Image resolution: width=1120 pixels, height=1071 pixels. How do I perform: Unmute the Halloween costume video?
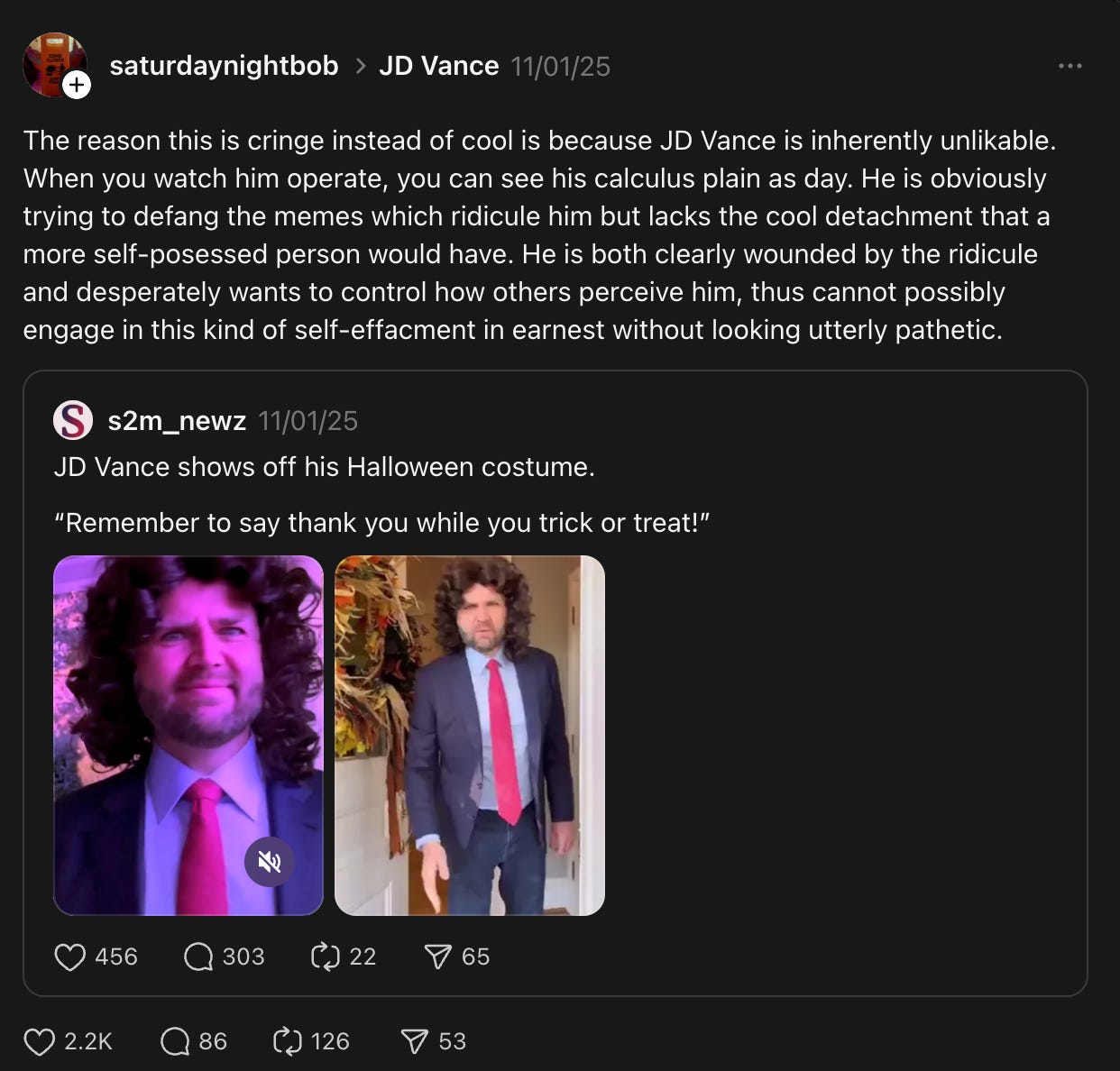coord(269,862)
